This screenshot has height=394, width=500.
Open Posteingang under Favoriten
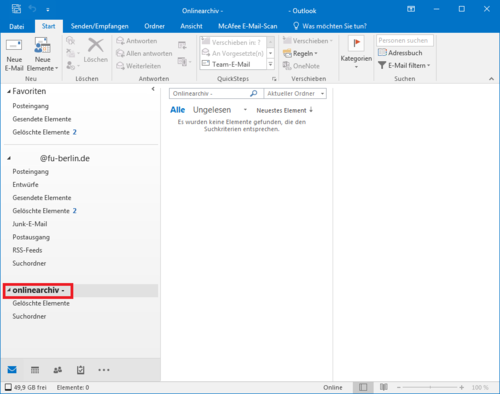pyautogui.click(x=31, y=106)
